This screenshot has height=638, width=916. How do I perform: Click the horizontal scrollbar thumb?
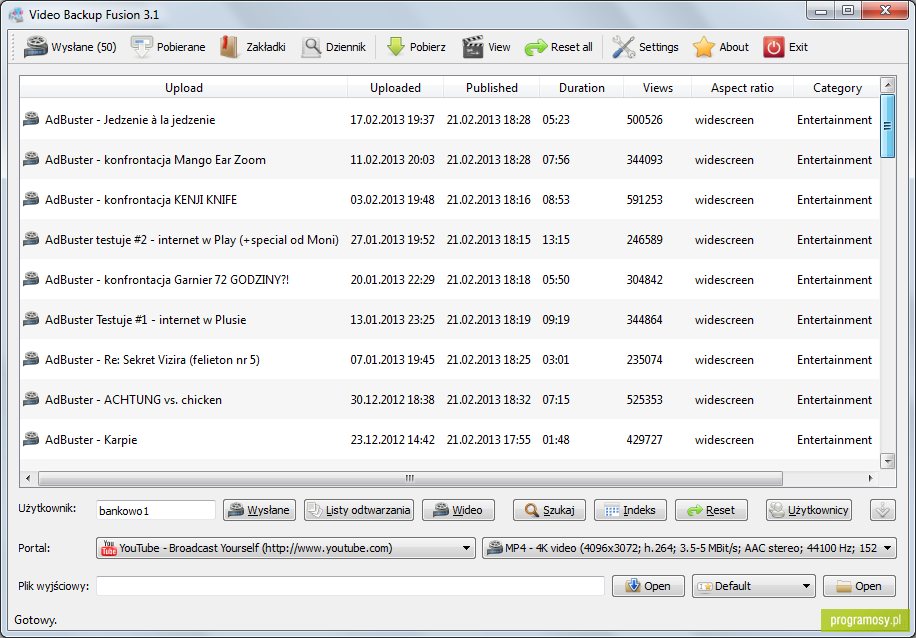point(410,478)
